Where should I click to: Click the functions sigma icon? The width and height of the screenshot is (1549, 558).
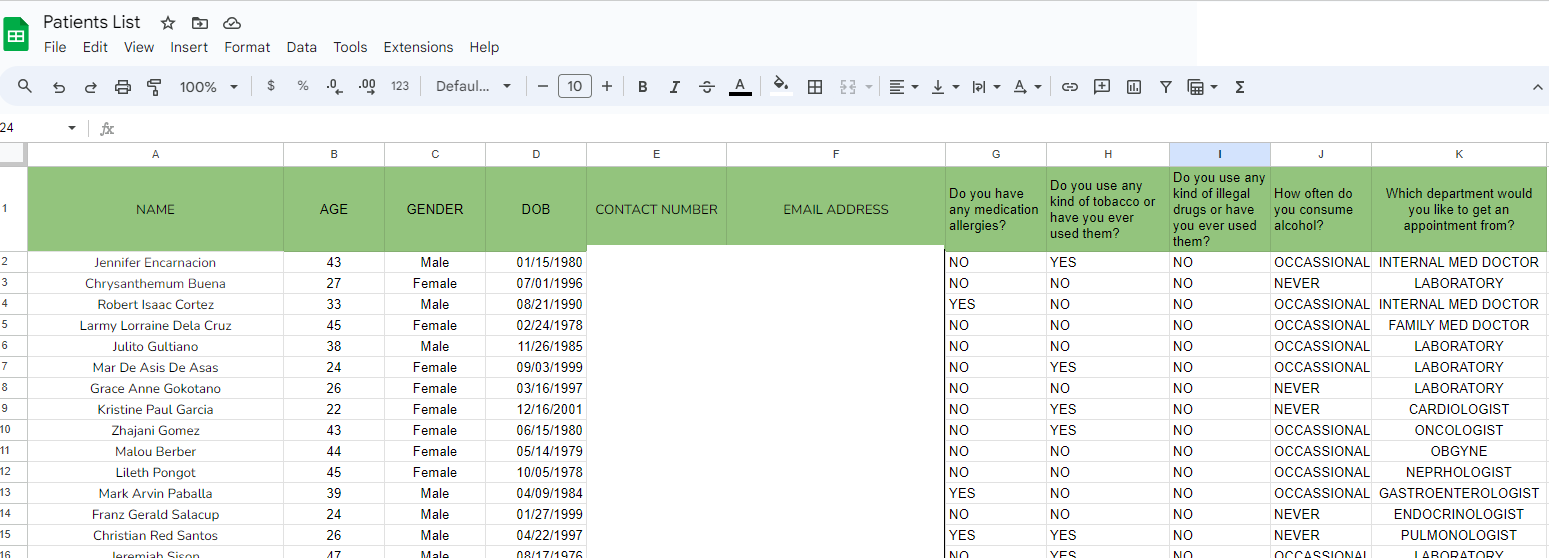point(1240,87)
